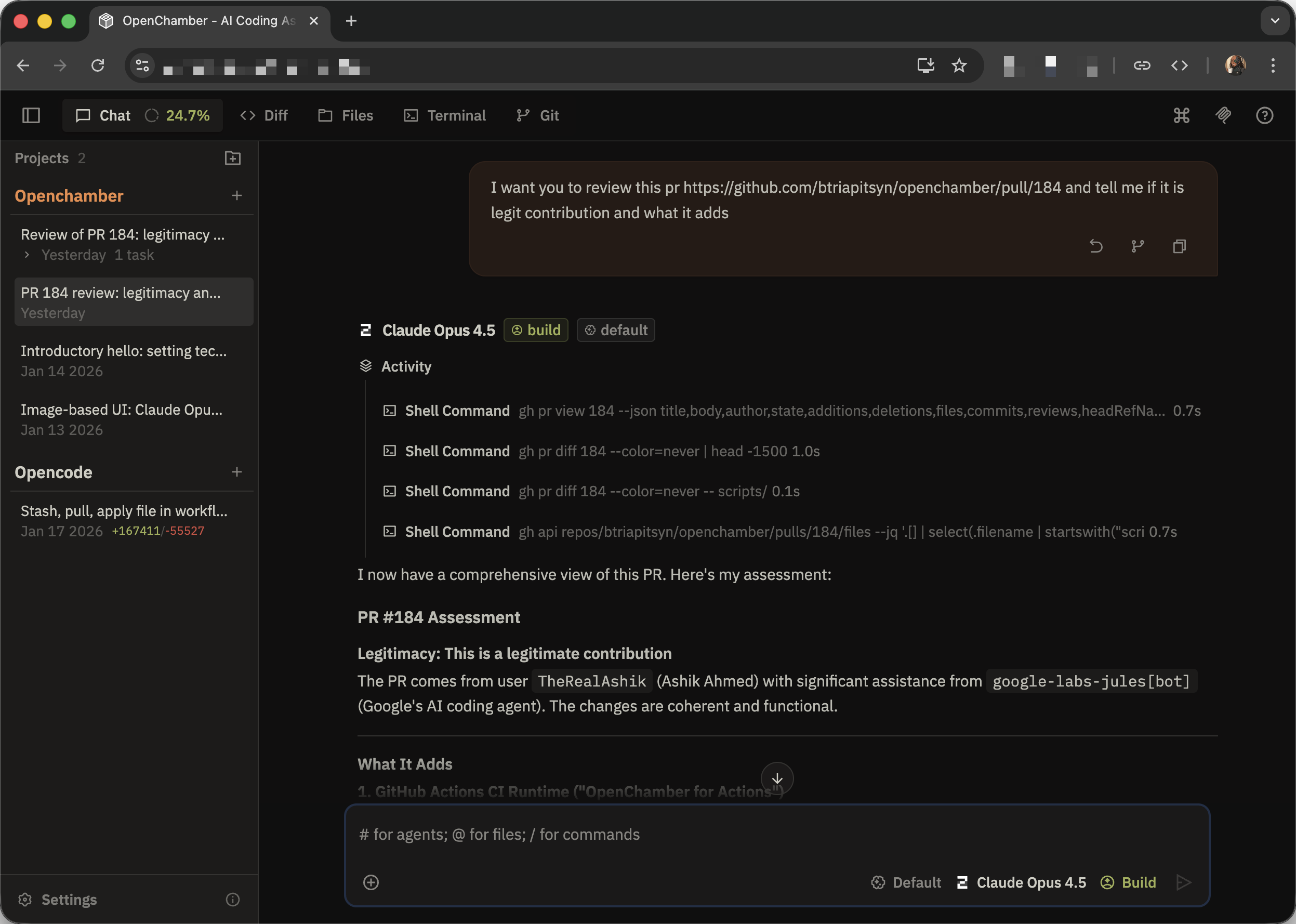Focus the chat message input field

coord(776,835)
